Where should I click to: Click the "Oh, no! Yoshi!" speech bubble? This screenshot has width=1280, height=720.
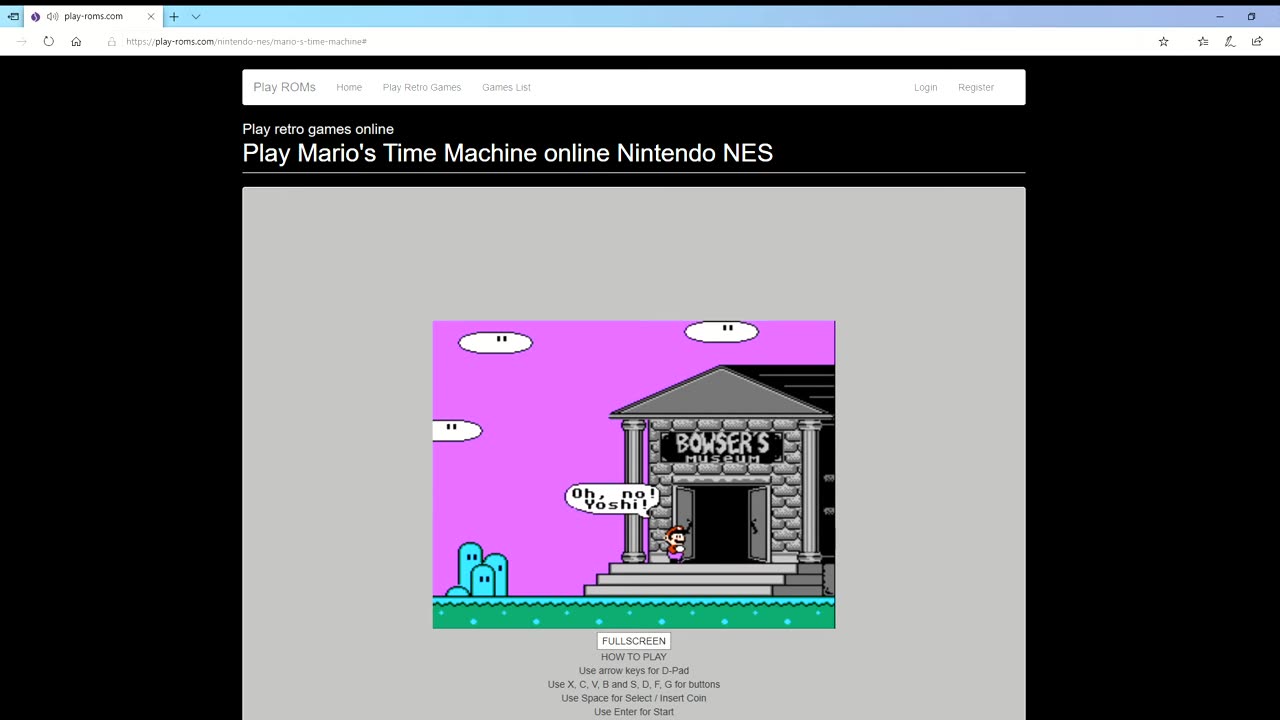[613, 499]
